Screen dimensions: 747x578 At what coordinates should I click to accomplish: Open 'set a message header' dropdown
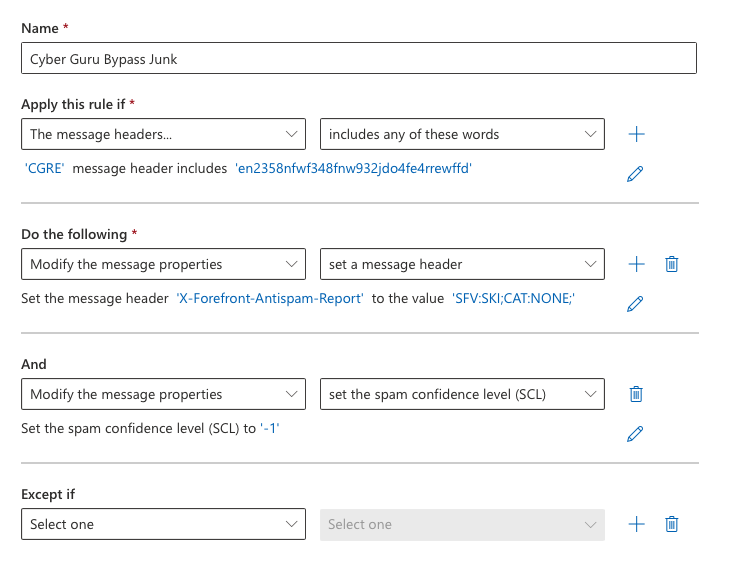click(462, 264)
